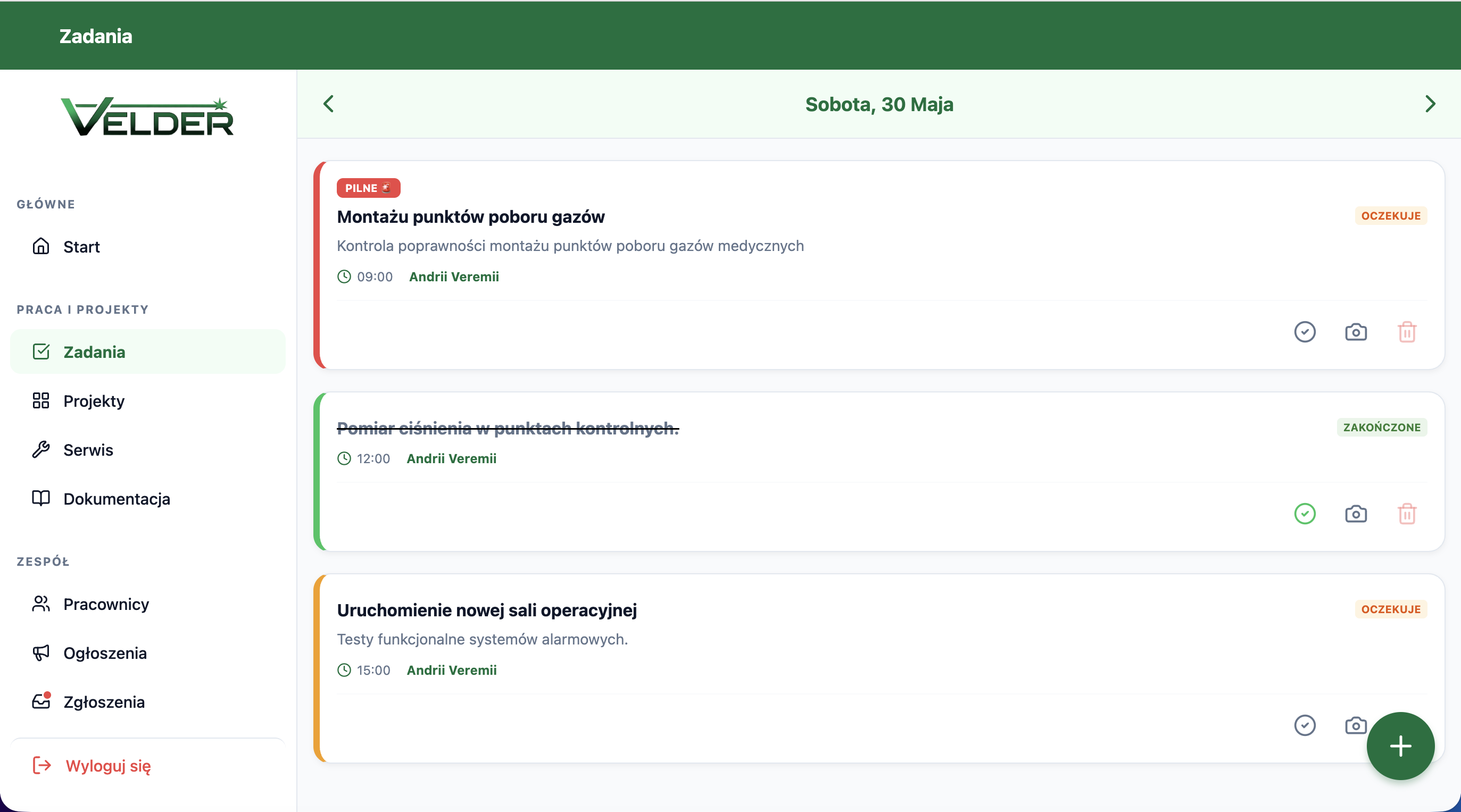Open Projekty section
This screenshot has width=1461, height=812.
[x=147, y=401]
